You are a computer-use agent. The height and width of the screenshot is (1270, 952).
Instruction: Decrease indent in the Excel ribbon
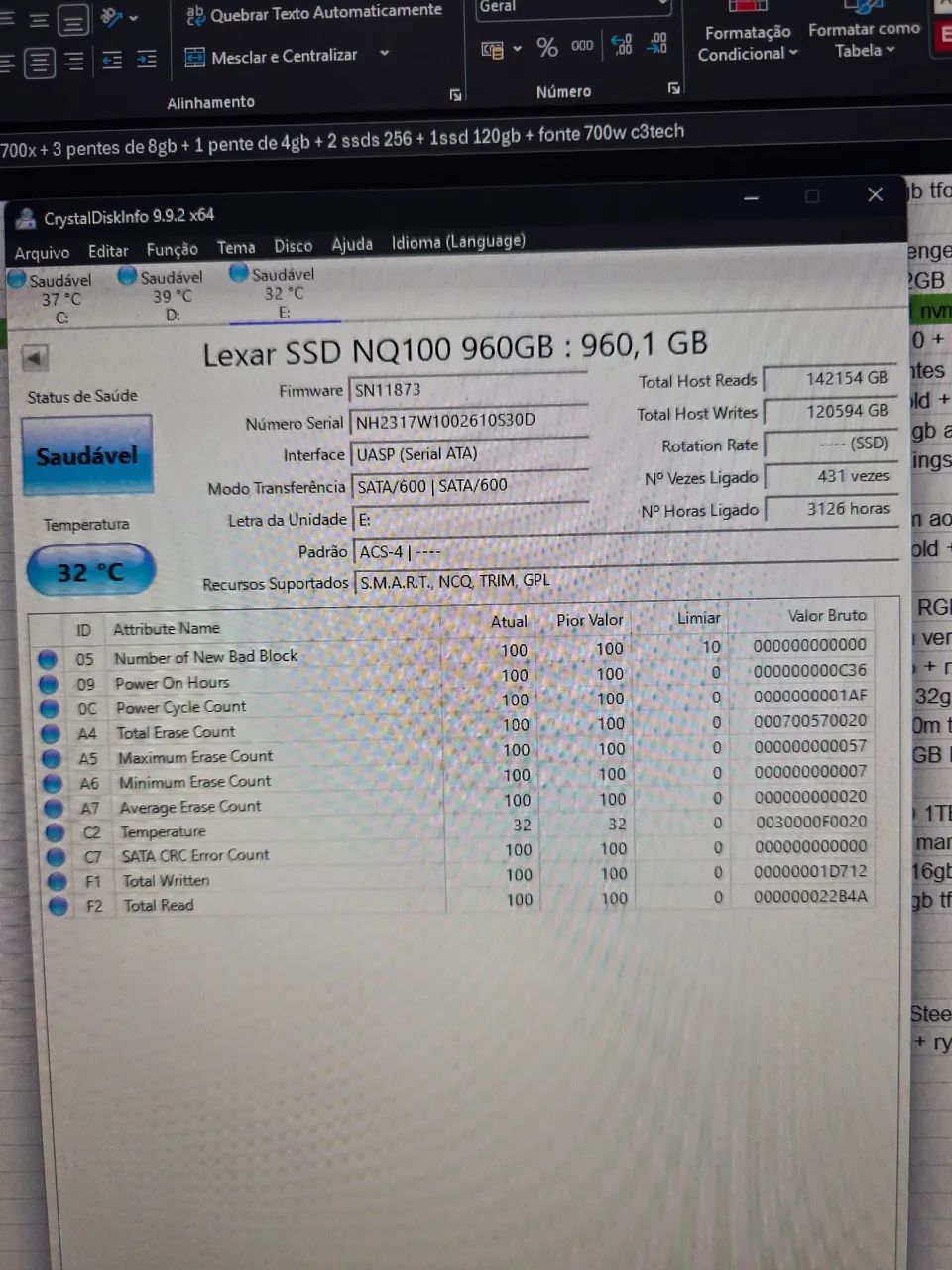coord(112,61)
